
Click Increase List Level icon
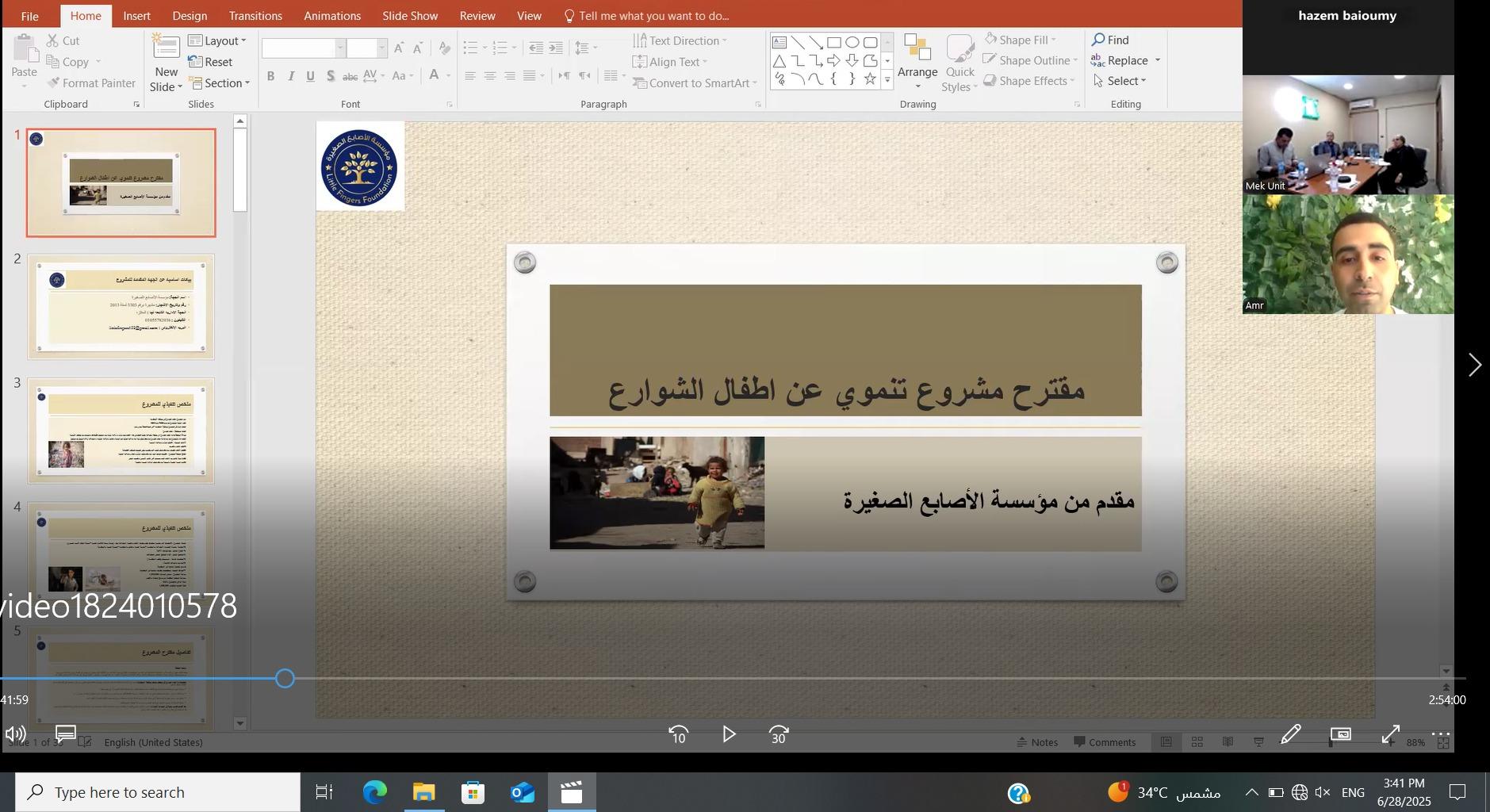tap(556, 48)
